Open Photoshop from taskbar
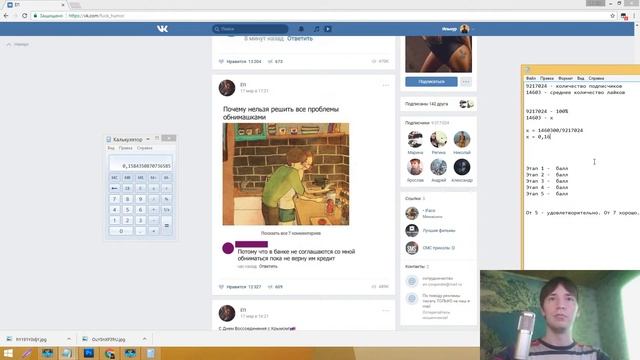 pyautogui.click(x=89, y=353)
